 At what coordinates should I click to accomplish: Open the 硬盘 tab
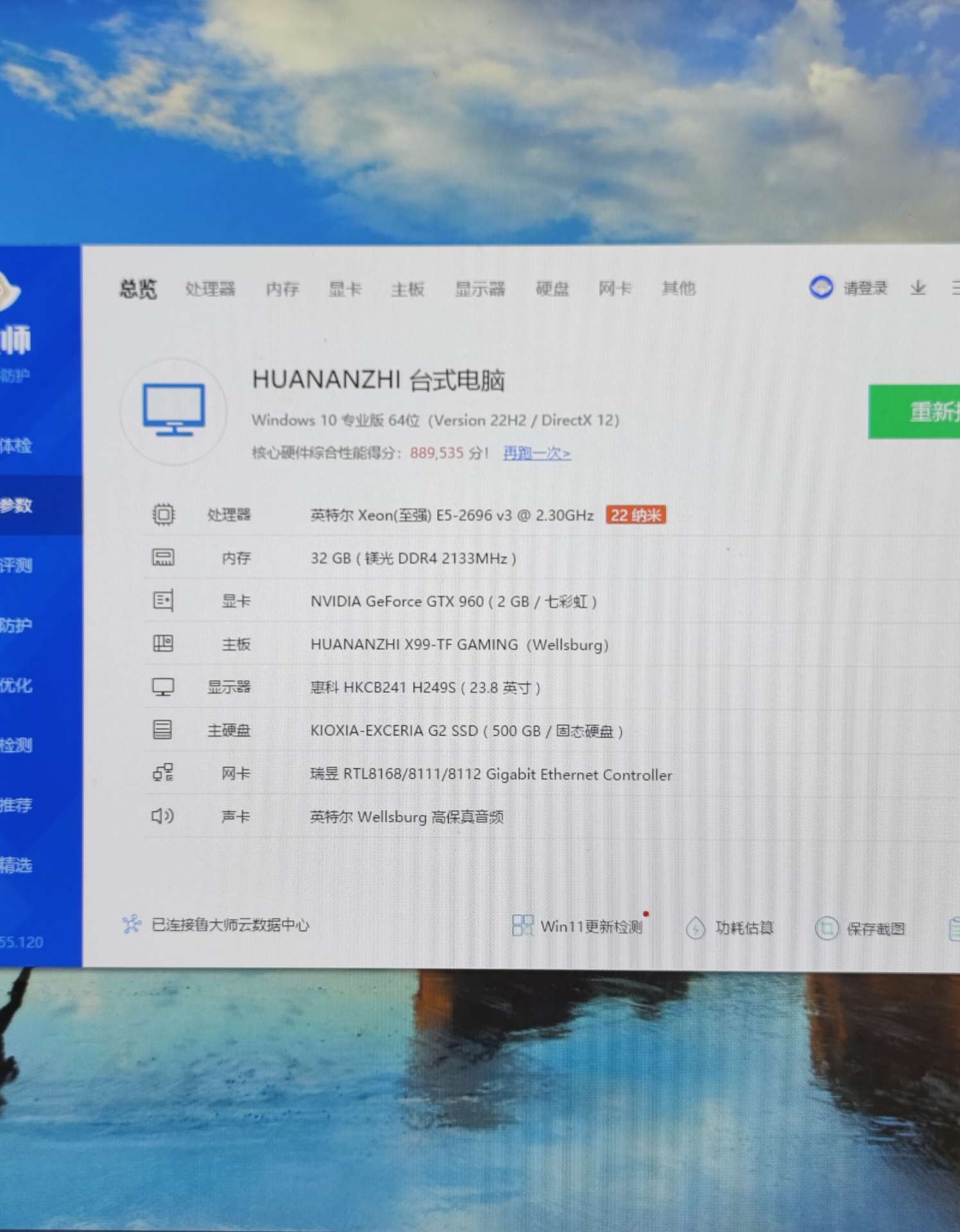[552, 289]
